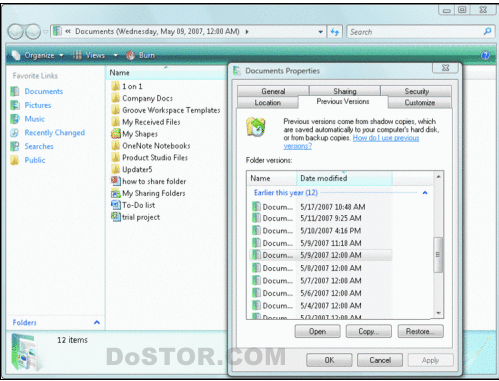Image resolution: width=499 pixels, height=381 pixels.
Task: Expand the Folders pane chevron
Action: click(97, 322)
